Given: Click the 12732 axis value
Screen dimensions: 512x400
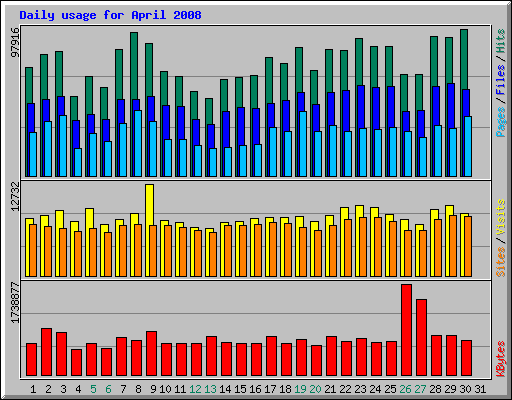Looking at the screenshot, I should tap(15, 197).
